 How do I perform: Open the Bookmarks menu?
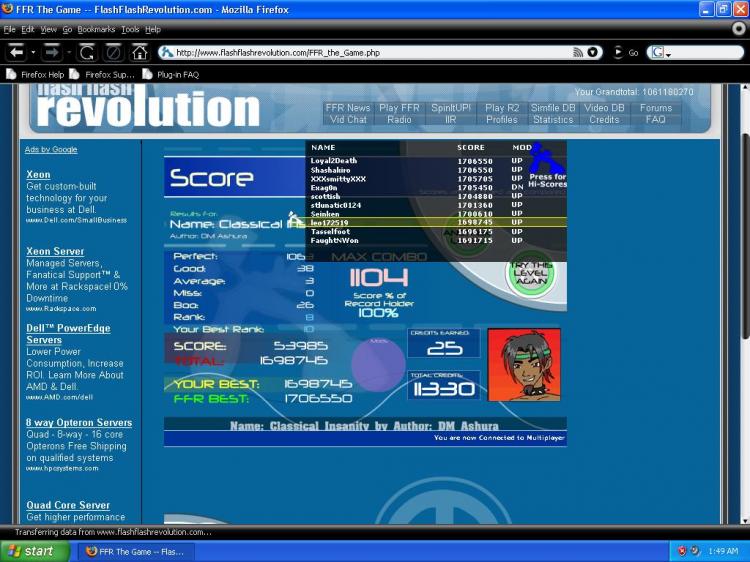pyautogui.click(x=96, y=30)
